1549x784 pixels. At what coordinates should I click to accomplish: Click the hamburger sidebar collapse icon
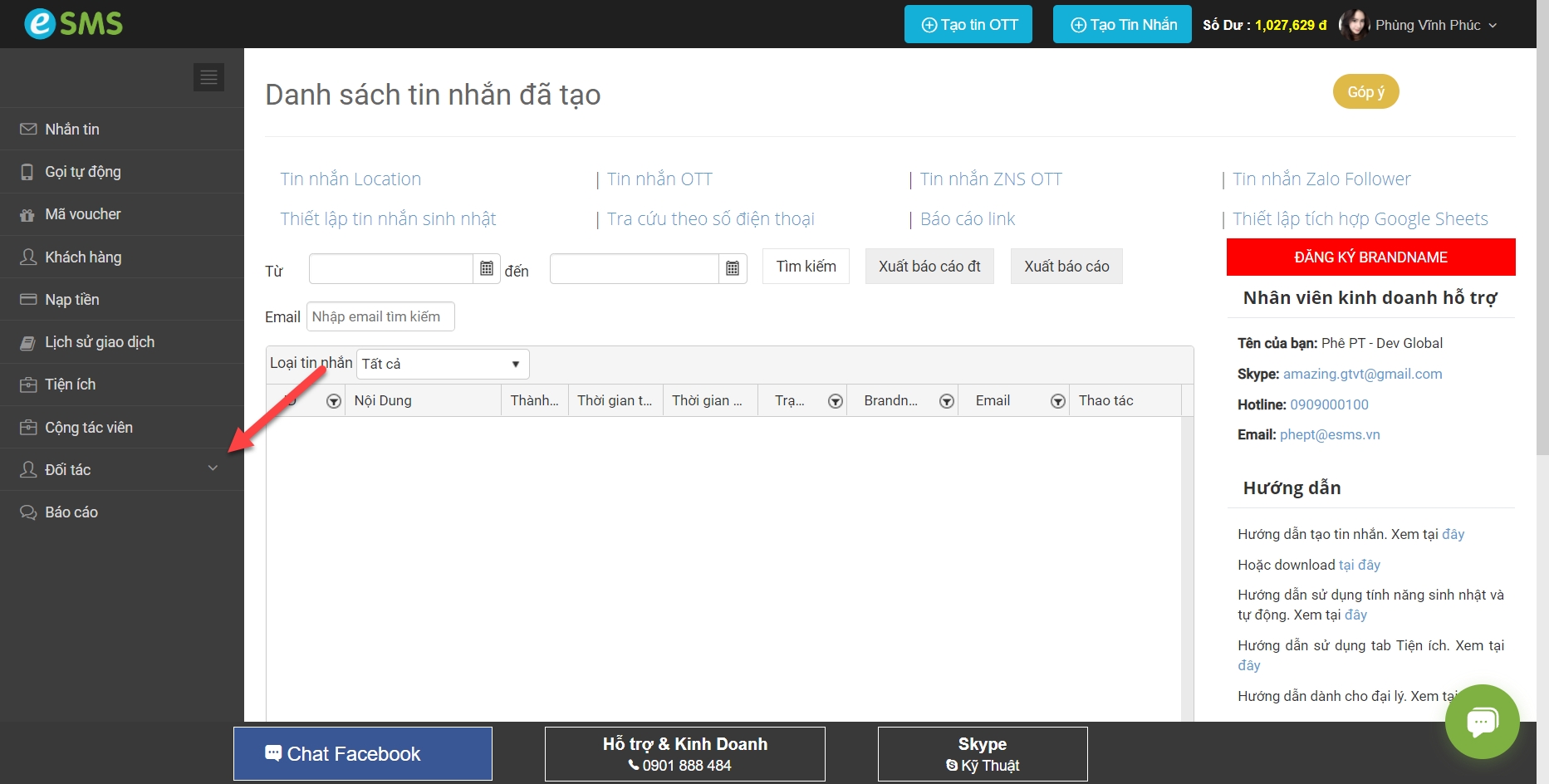[208, 77]
